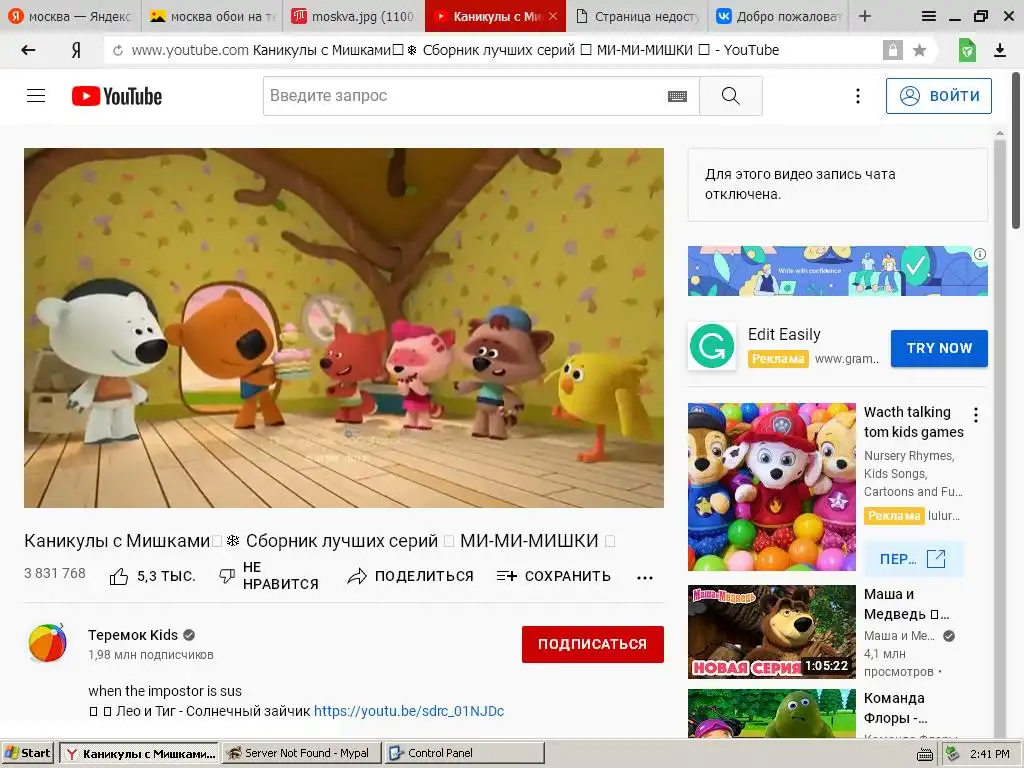Click the magnifier search button
Screen dimensions: 1024x768
click(731, 96)
